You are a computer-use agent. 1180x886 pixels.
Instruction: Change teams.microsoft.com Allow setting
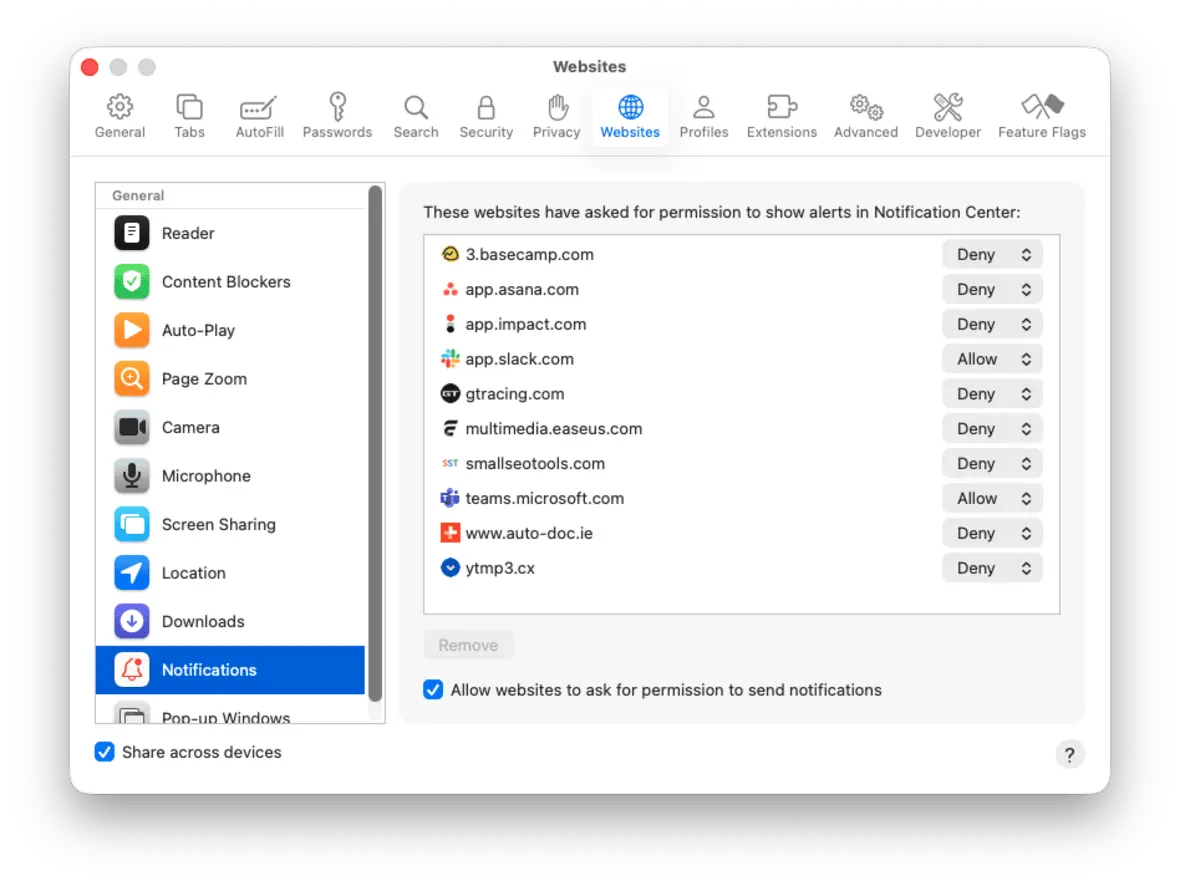[991, 498]
